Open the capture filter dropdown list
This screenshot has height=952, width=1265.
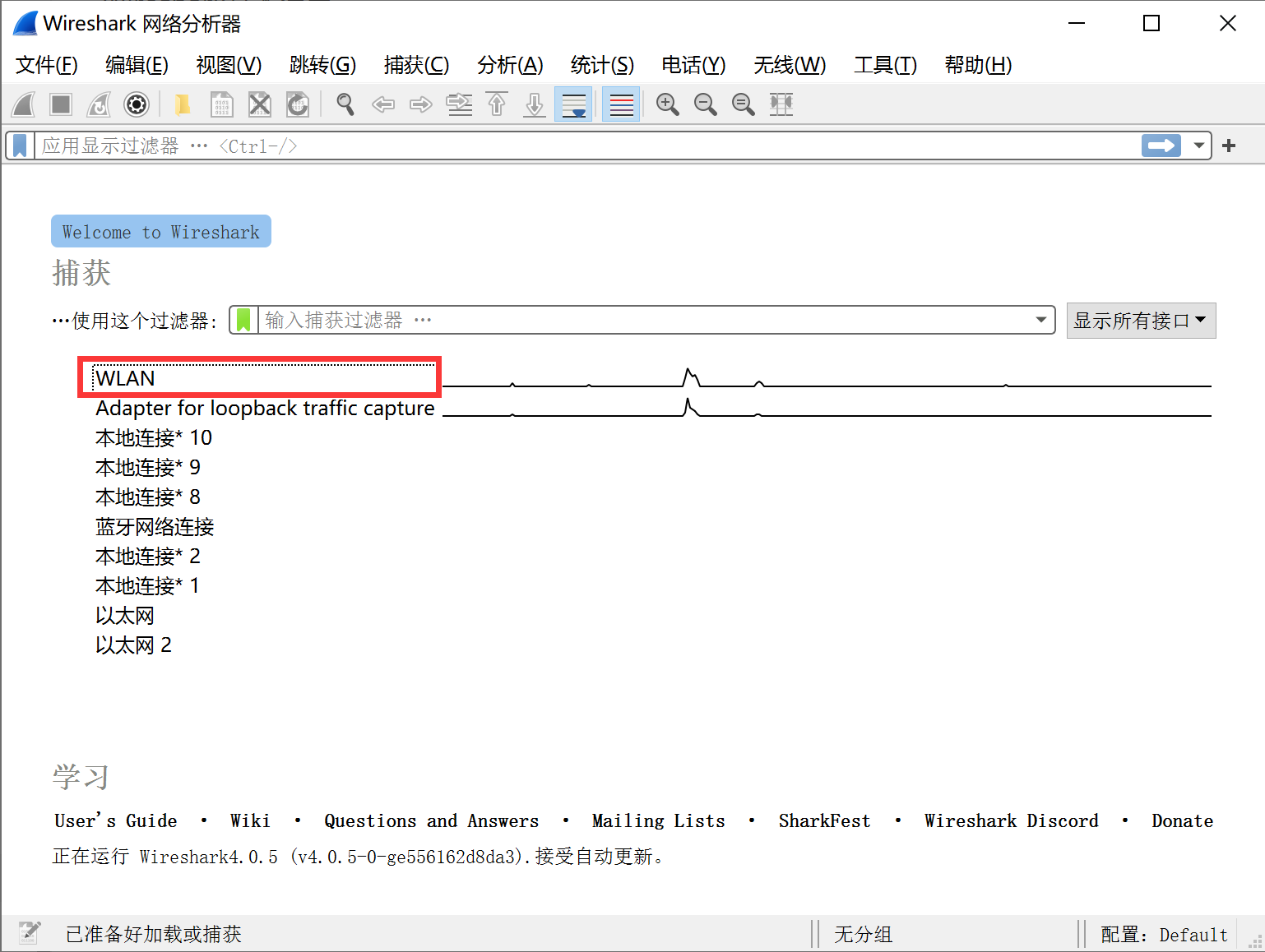click(1041, 320)
